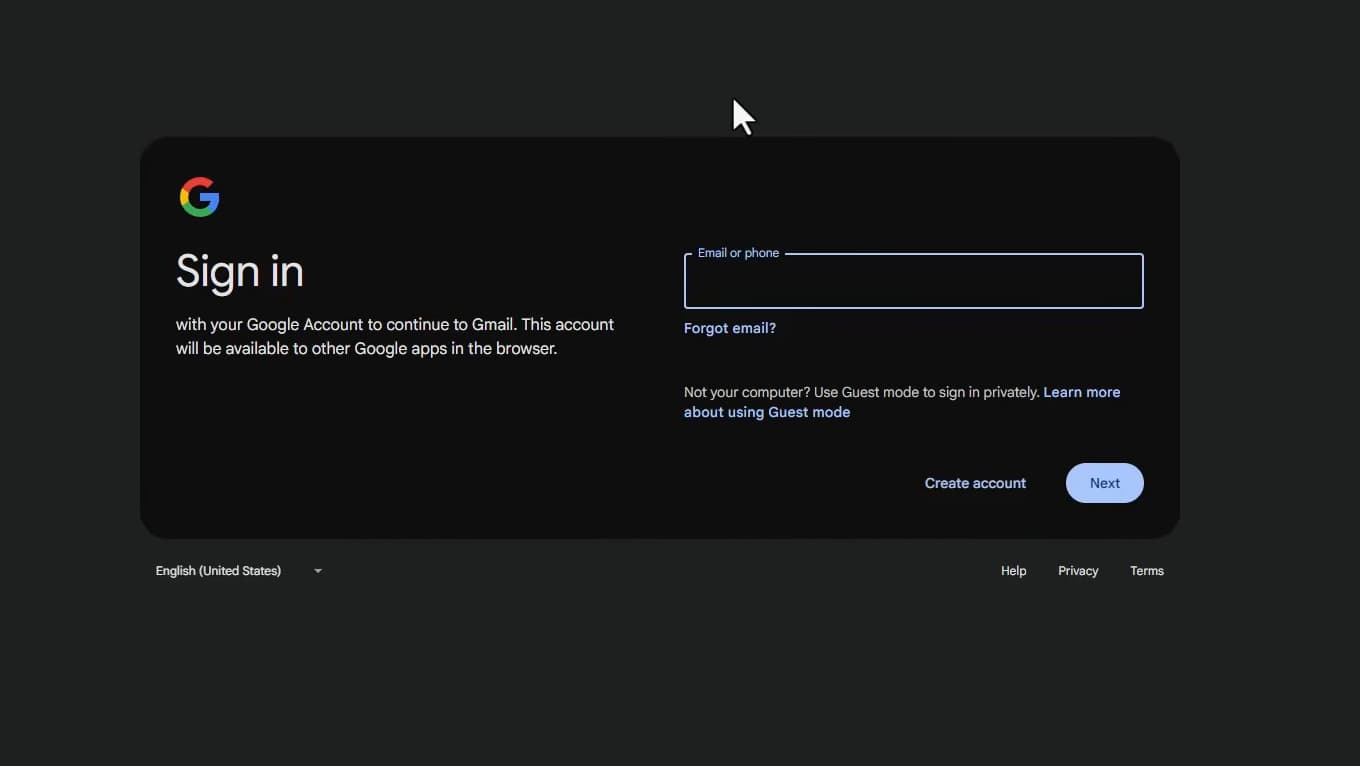The height and width of the screenshot is (766, 1360).
Task: Open Learn more about using Guest mode
Action: click(x=902, y=402)
